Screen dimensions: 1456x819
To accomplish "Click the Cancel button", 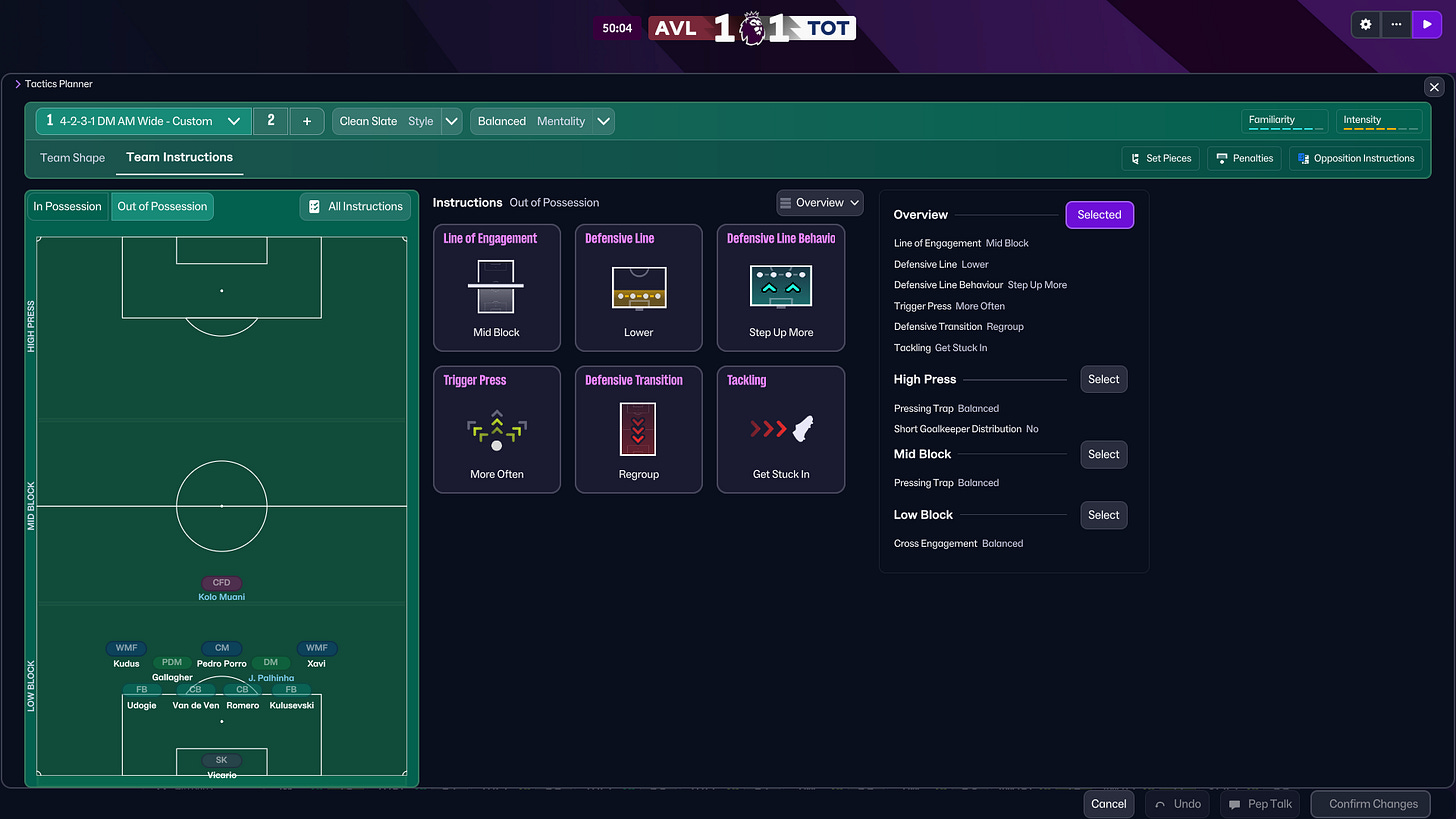I will [1109, 804].
